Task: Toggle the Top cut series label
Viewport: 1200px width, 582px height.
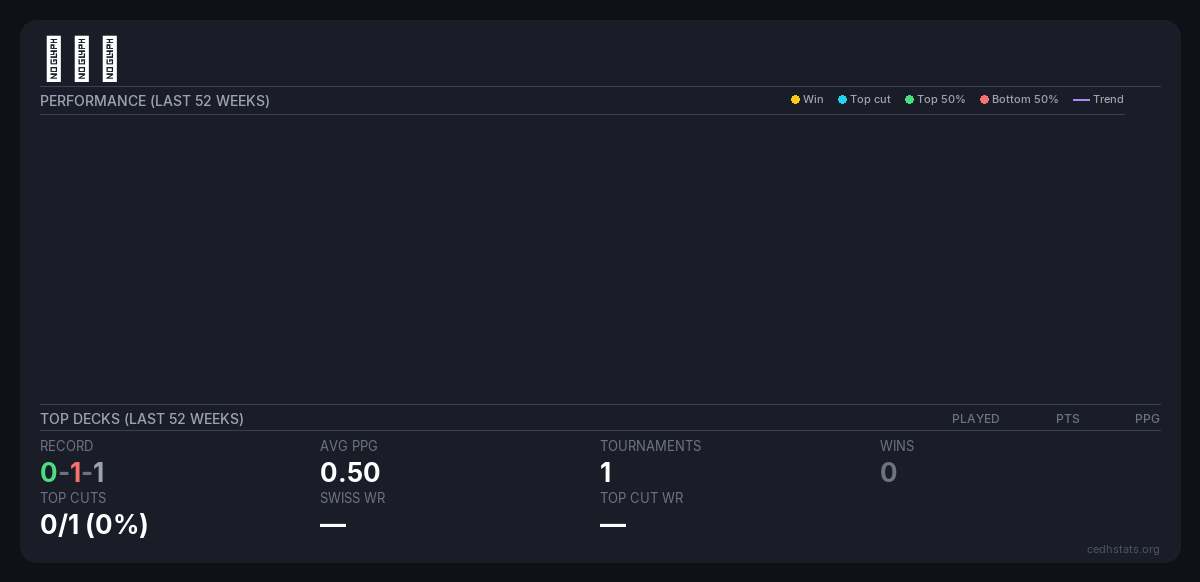Action: [x=870, y=100]
